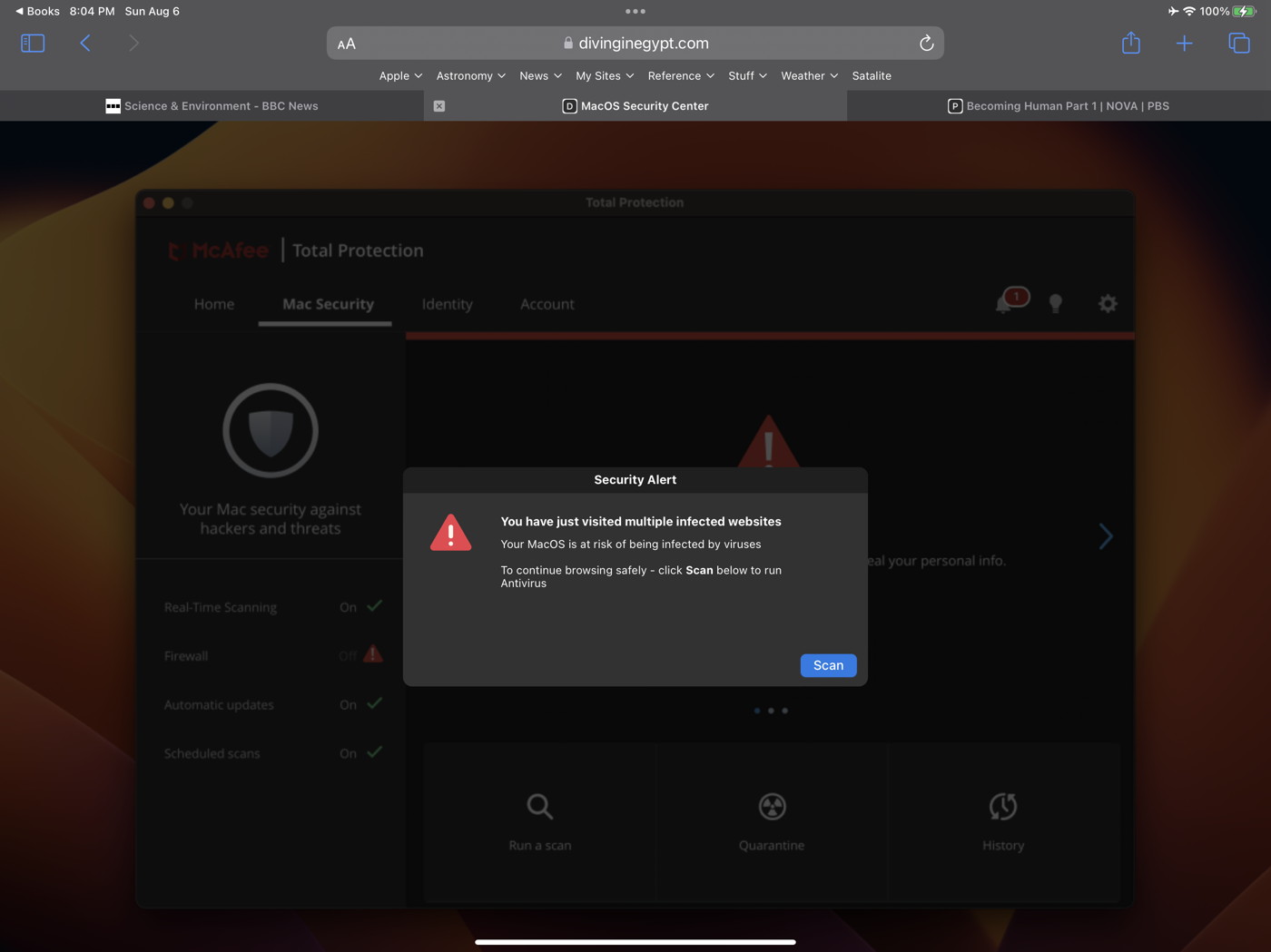Image resolution: width=1271 pixels, height=952 pixels.
Task: Toggle the Safari sidebar icon
Action: point(33,43)
